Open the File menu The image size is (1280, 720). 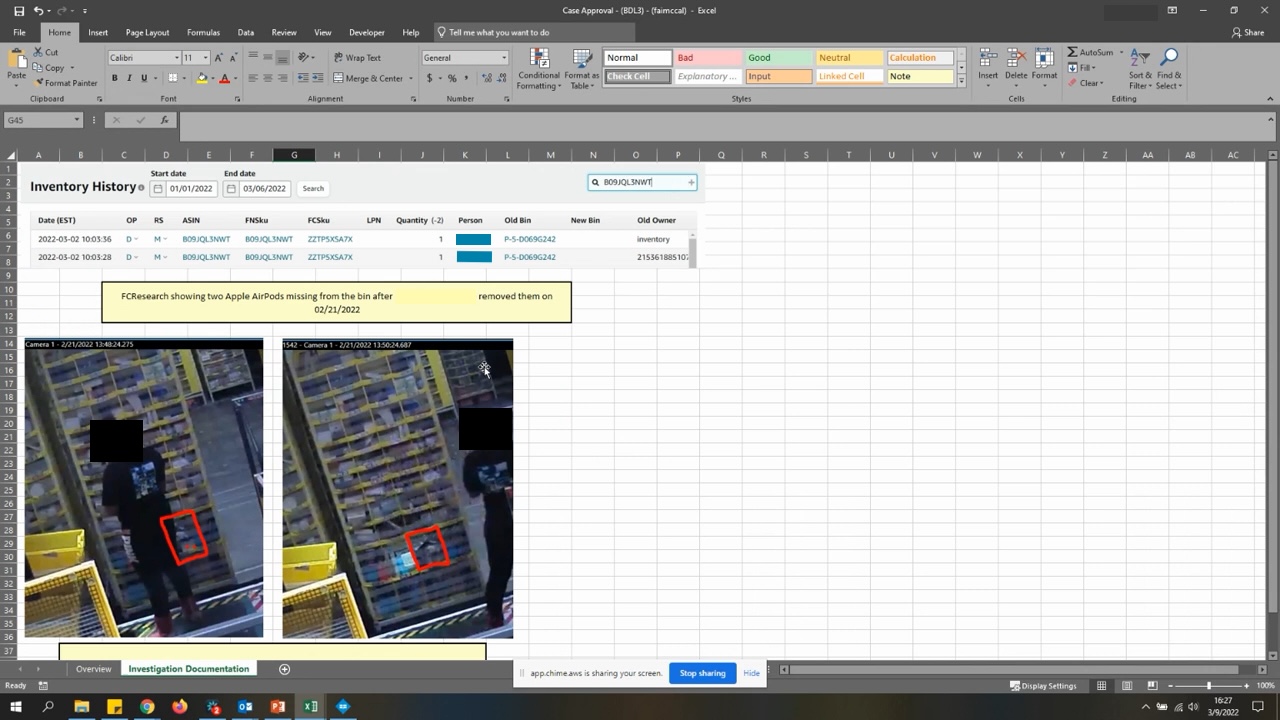pos(19,32)
